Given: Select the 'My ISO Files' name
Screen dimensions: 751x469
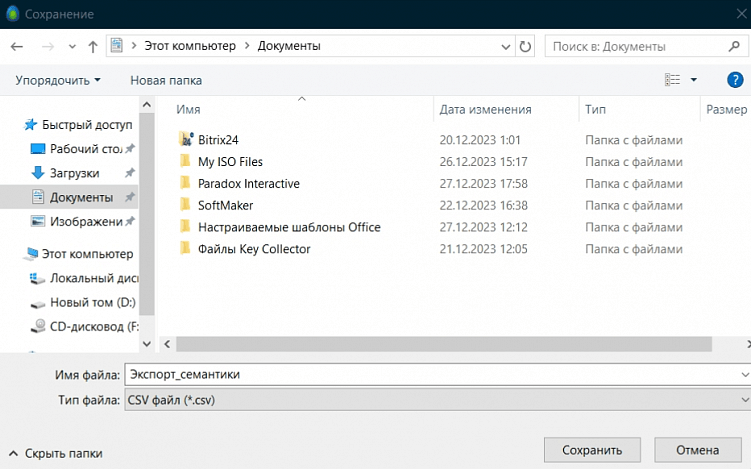Looking at the screenshot, I should 230,162.
